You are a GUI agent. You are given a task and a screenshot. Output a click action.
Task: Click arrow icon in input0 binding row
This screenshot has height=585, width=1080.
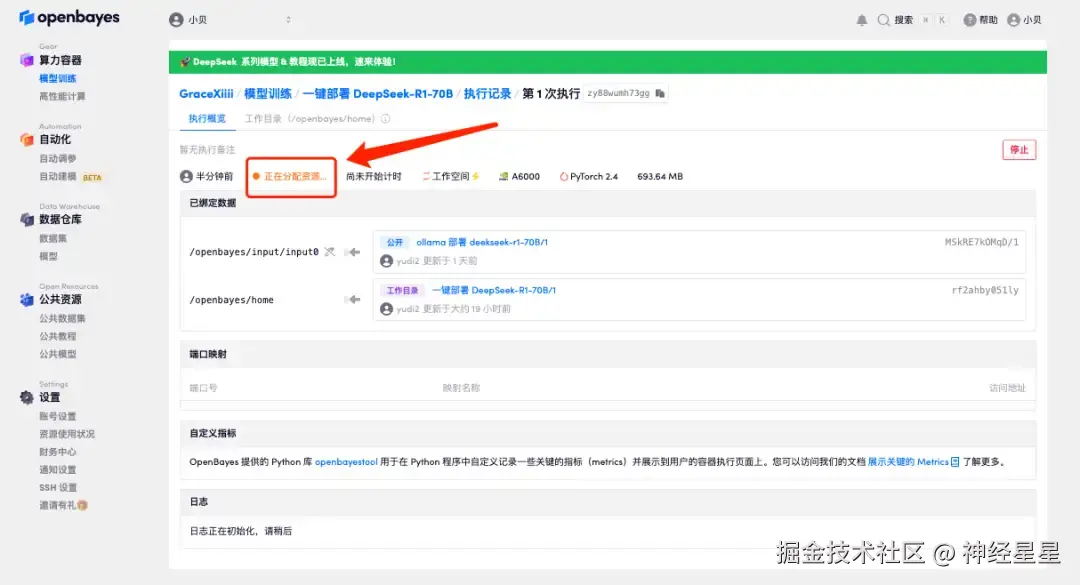click(353, 252)
